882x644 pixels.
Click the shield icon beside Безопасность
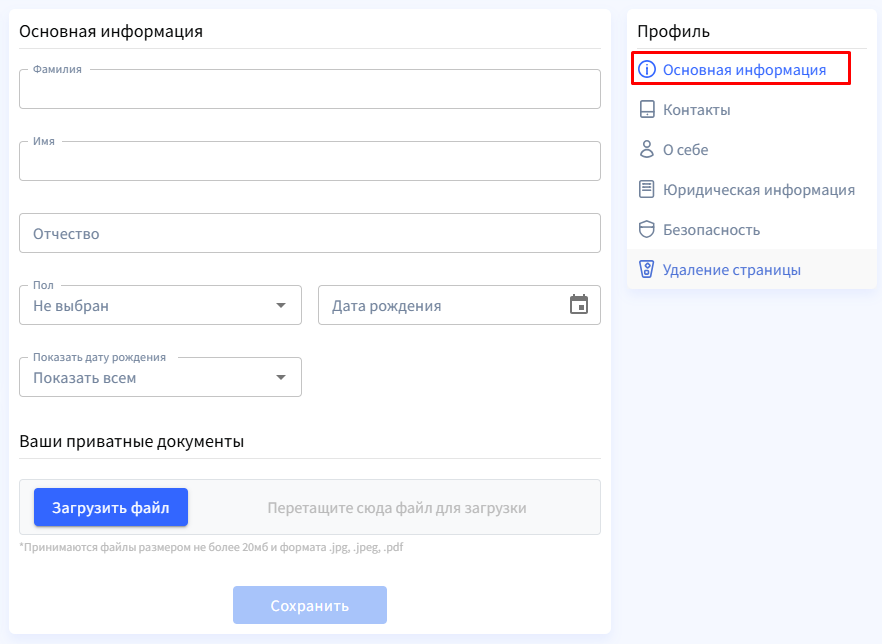(647, 229)
